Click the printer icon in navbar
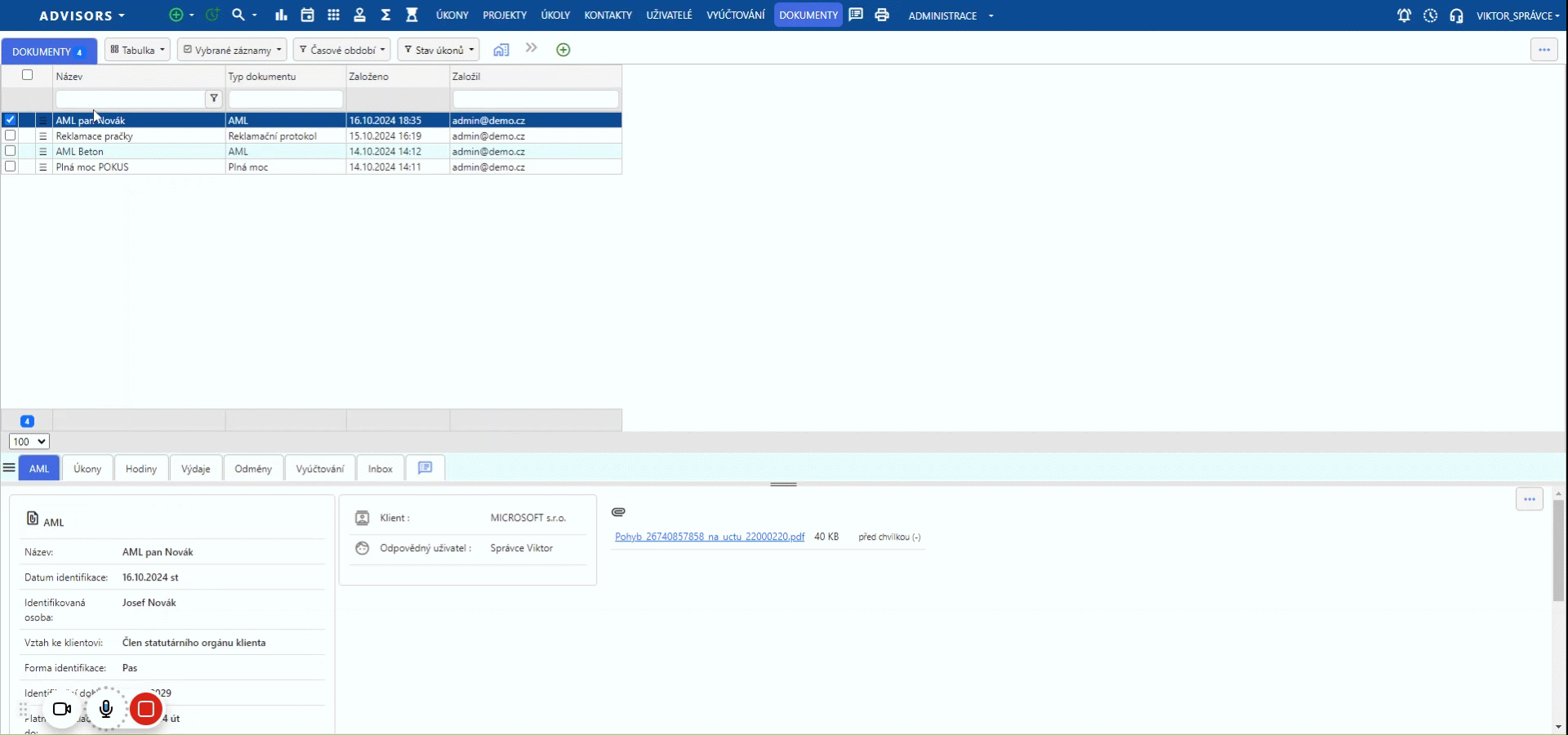 [x=881, y=15]
